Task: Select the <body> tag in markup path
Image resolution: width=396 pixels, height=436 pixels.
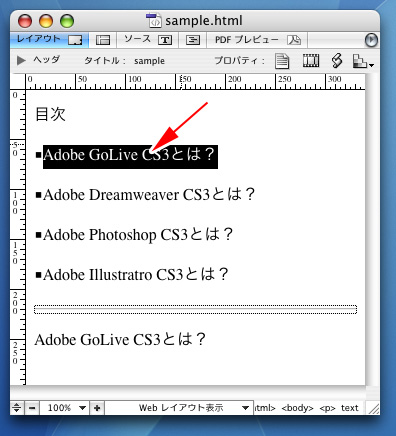Action: point(297,408)
